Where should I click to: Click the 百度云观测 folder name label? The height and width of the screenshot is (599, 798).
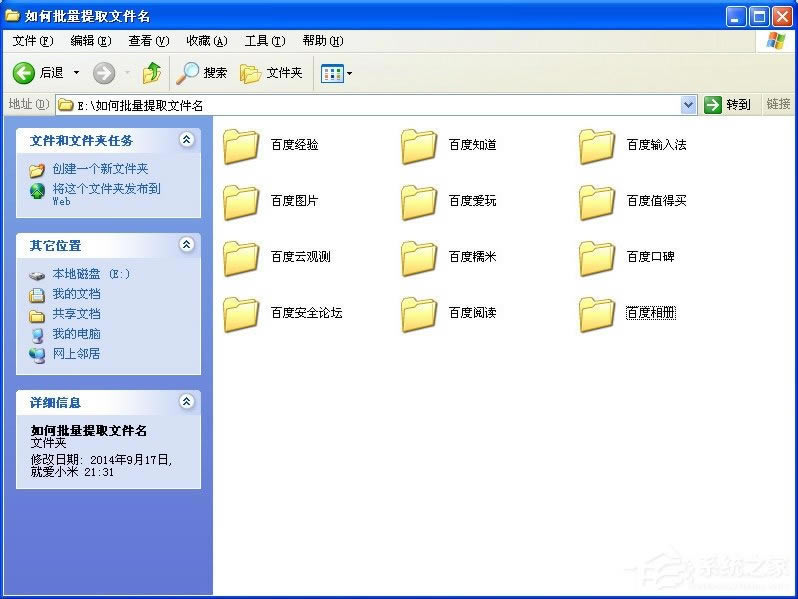tap(300, 256)
